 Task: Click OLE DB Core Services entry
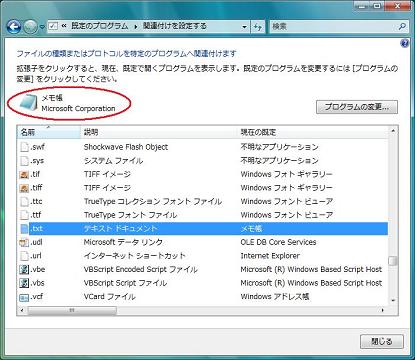(x=278, y=242)
